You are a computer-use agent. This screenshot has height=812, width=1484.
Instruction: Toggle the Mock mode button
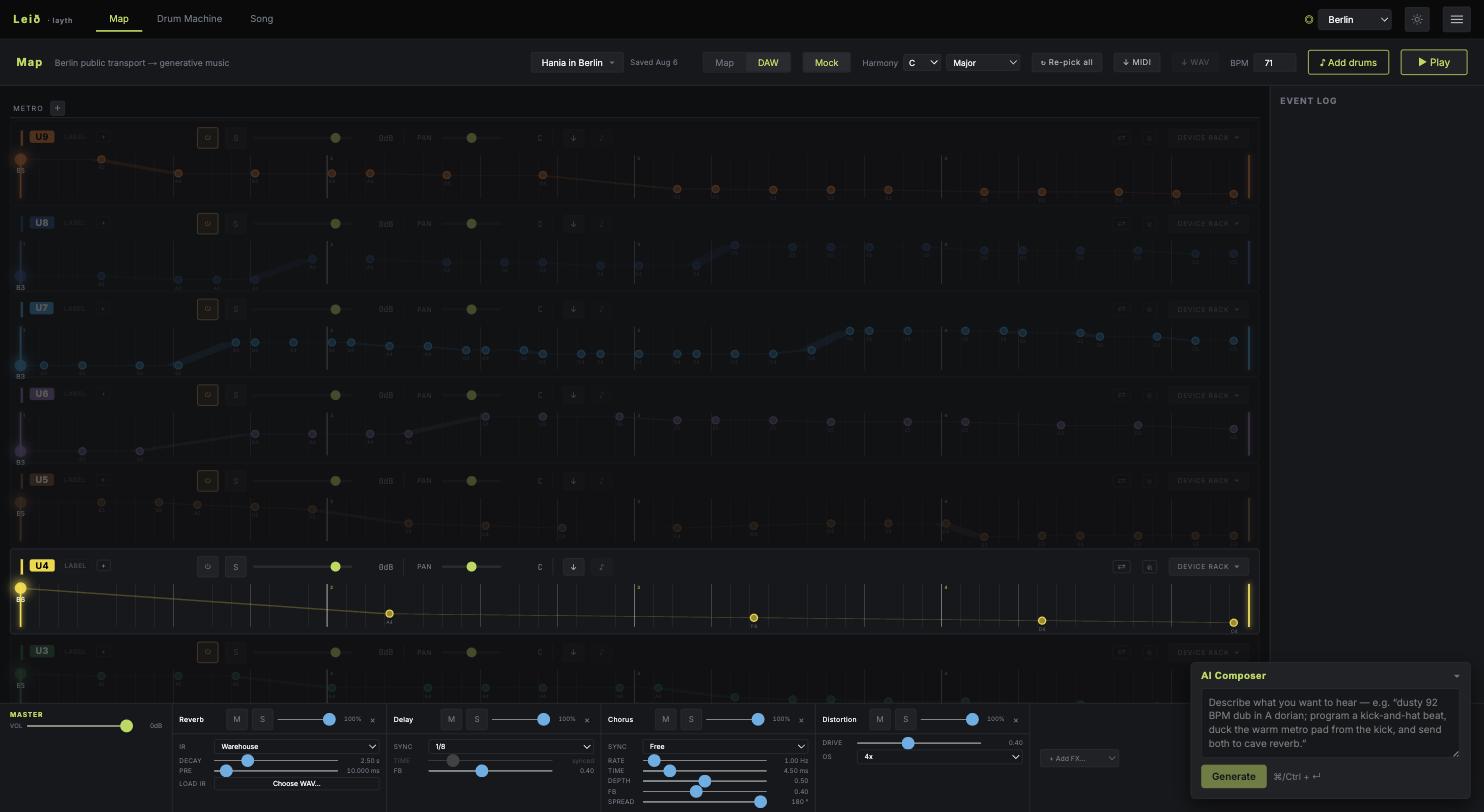[x=826, y=62]
